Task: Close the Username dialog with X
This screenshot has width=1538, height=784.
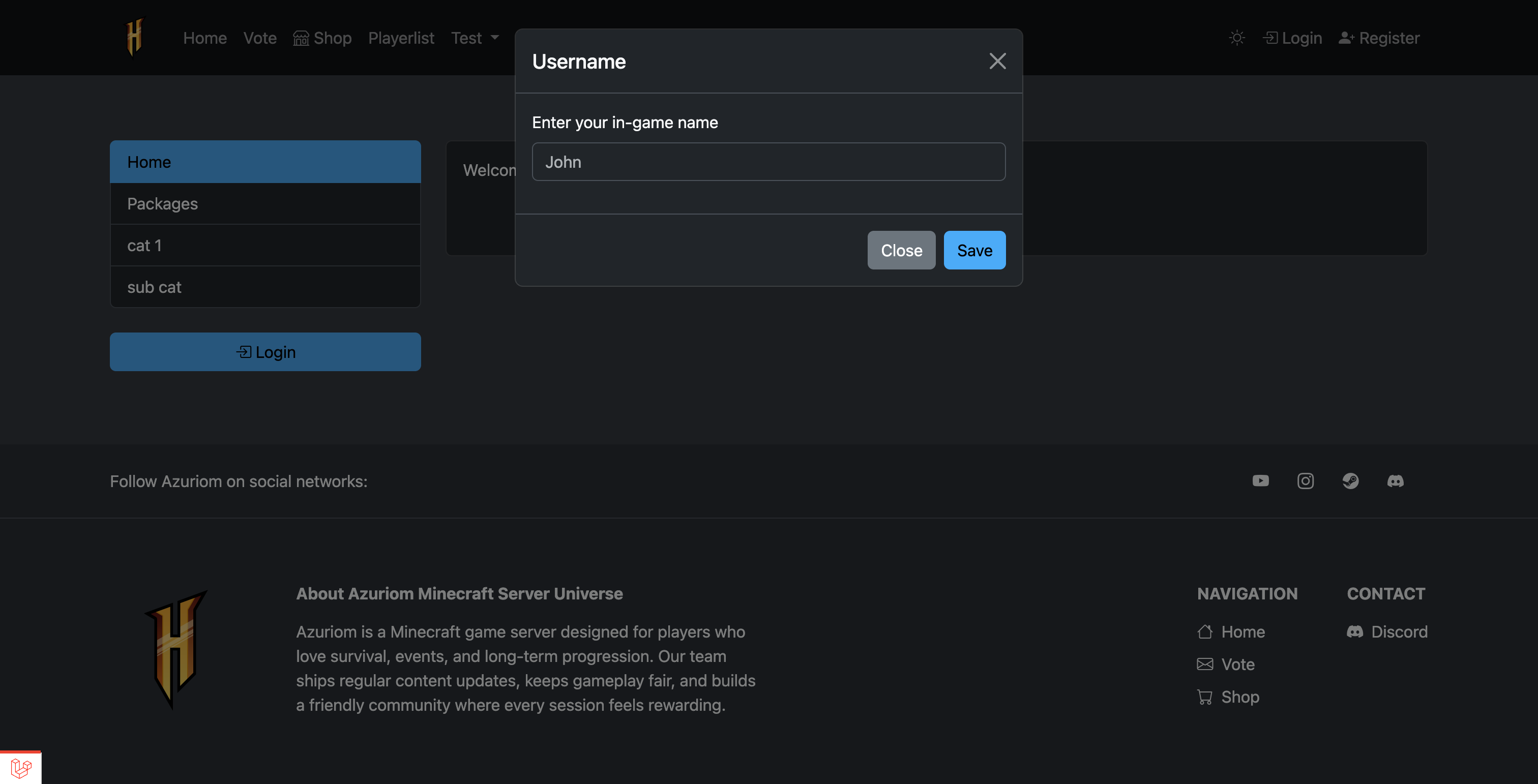Action: click(x=997, y=61)
